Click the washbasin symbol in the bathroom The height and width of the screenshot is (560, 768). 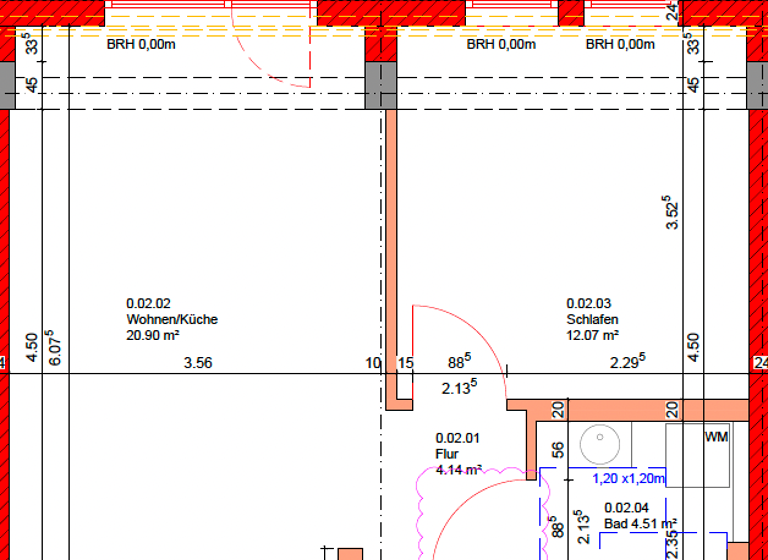click(602, 439)
